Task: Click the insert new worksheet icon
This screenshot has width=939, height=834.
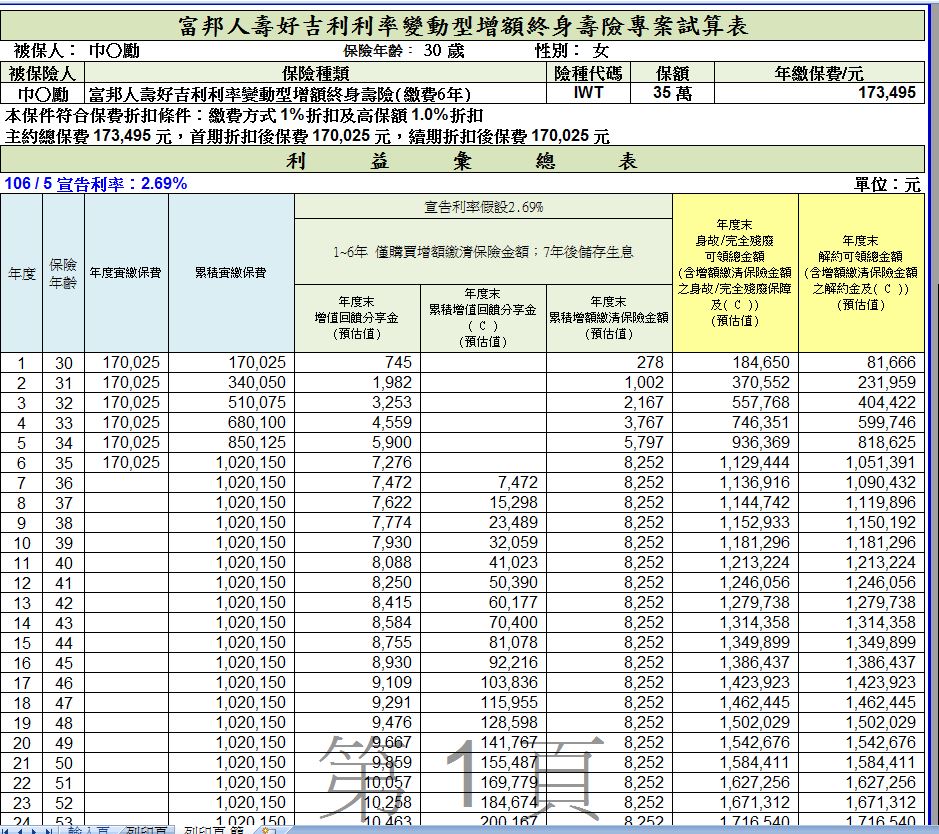Action: point(267,830)
